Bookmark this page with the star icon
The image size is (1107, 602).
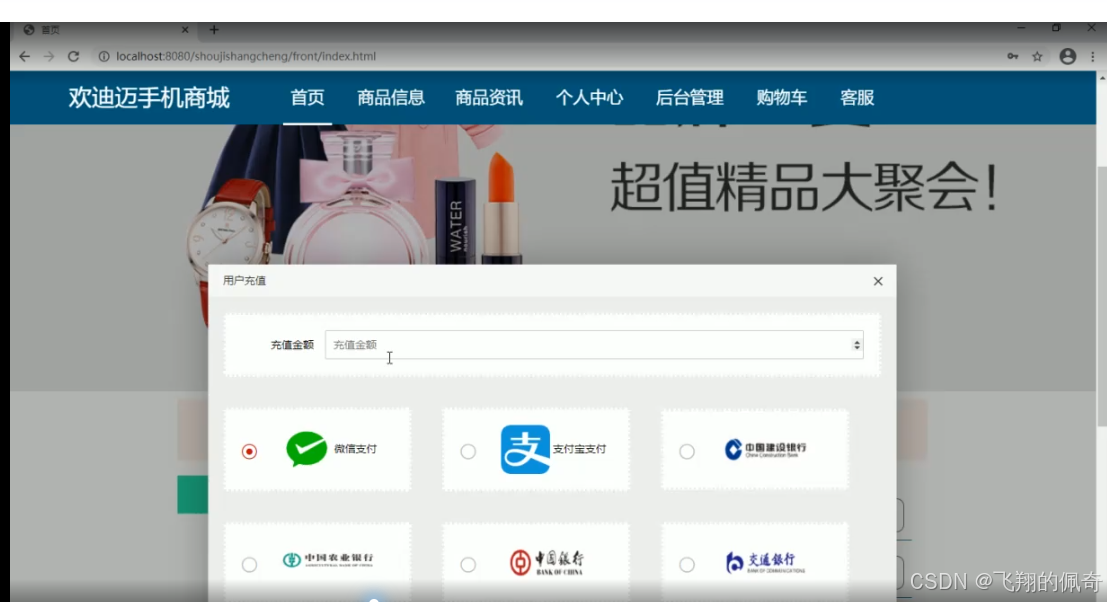point(1037,56)
